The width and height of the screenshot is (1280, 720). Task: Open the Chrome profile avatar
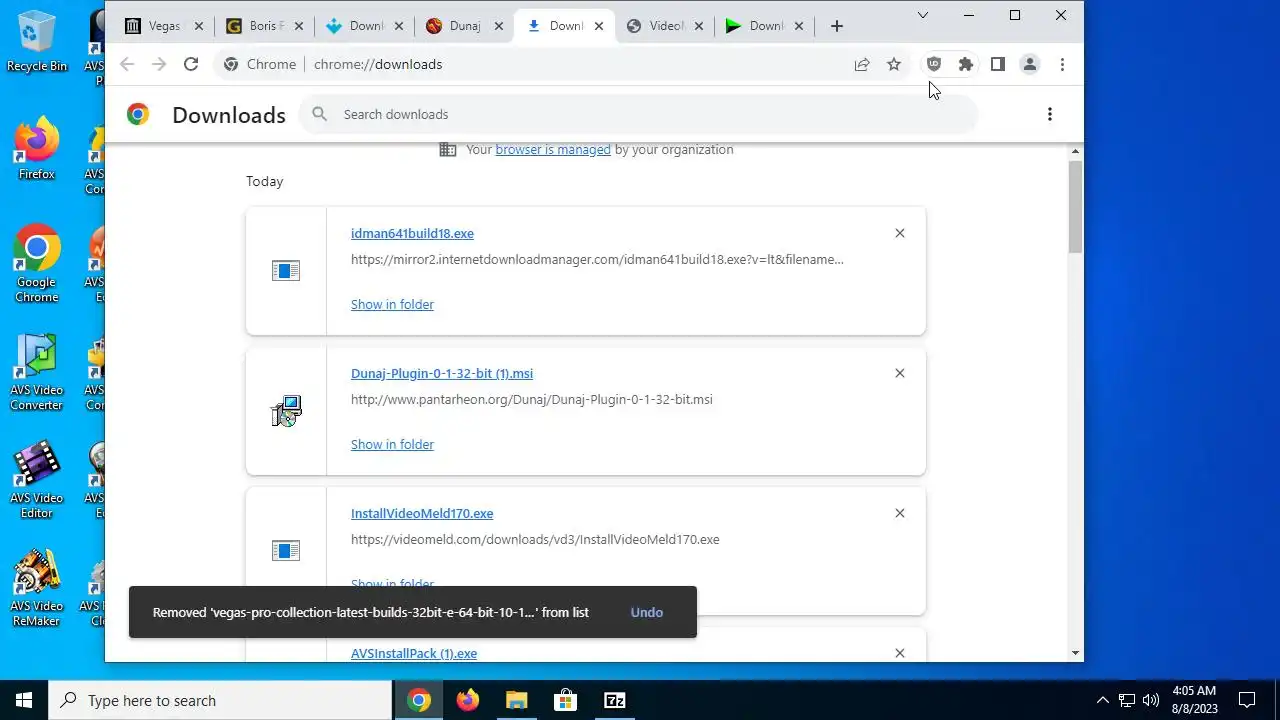[x=1029, y=64]
